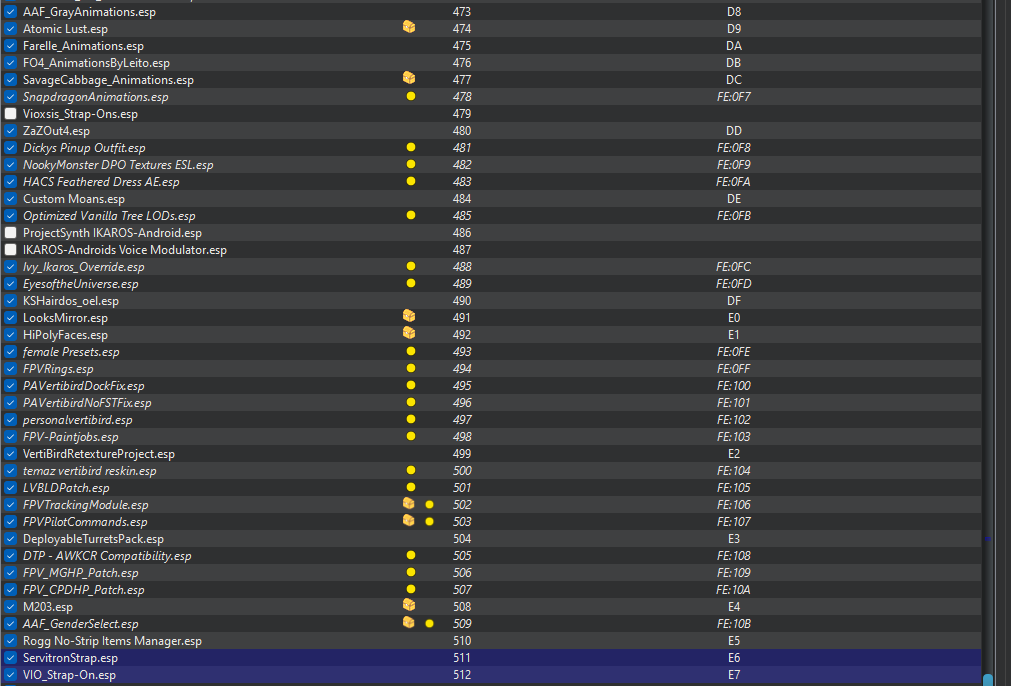Select the HiPolyFaces.esp plugin name
The height and width of the screenshot is (686, 1011).
click(x=65, y=335)
